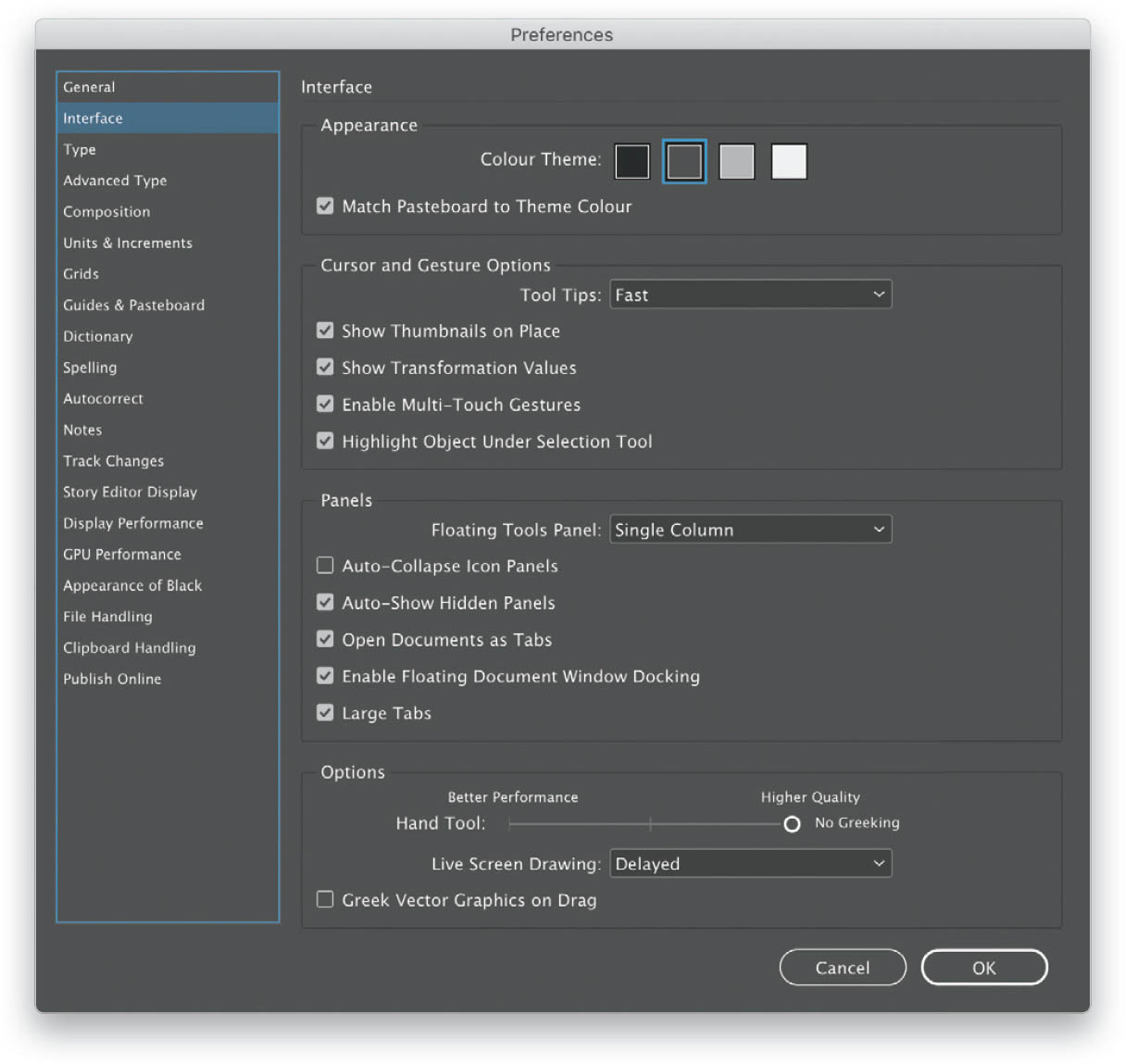1125x1064 pixels.
Task: Open File Handling preferences
Action: (x=168, y=617)
